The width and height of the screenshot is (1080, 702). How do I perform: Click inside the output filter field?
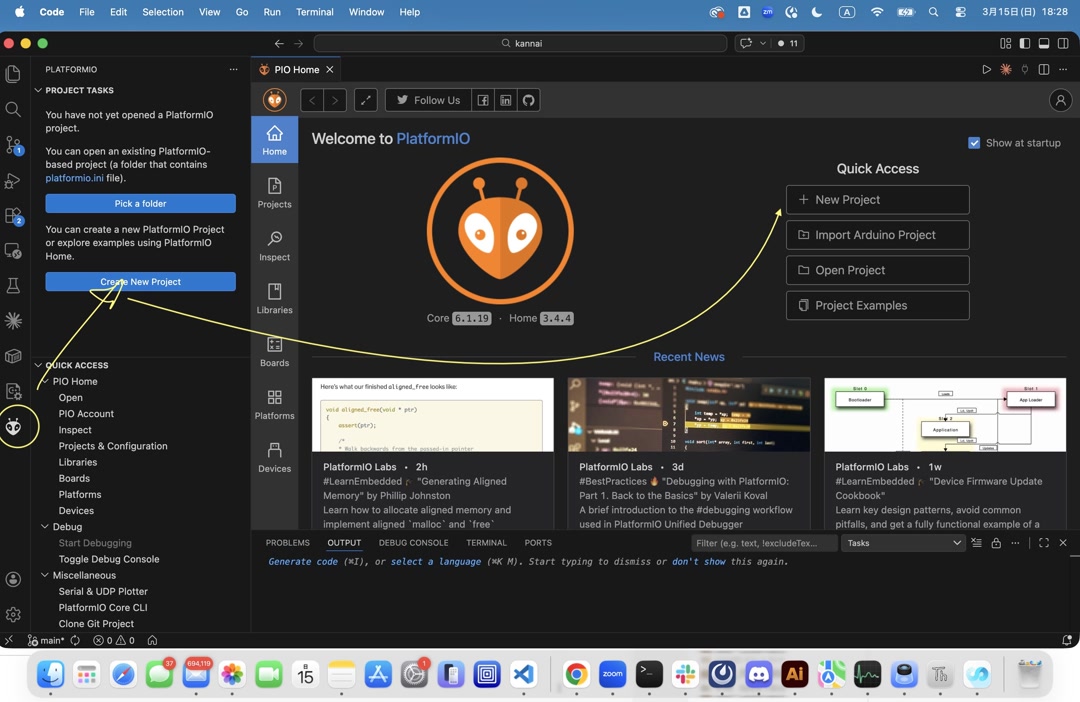point(763,543)
